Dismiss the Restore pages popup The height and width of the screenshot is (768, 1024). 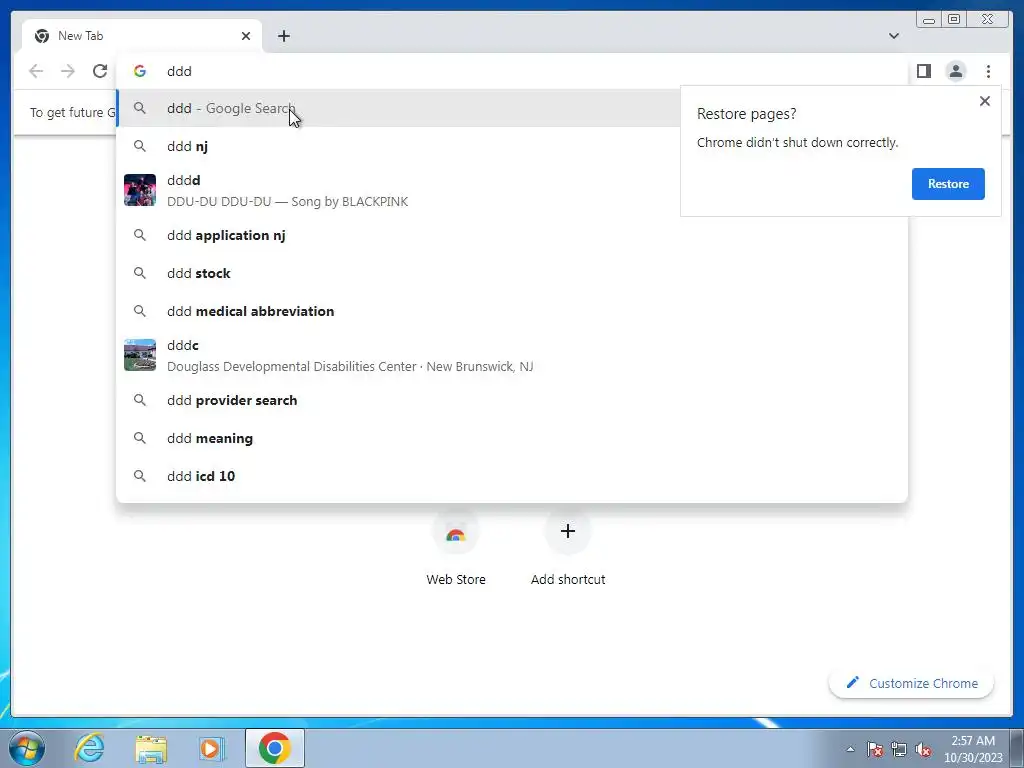(x=985, y=101)
